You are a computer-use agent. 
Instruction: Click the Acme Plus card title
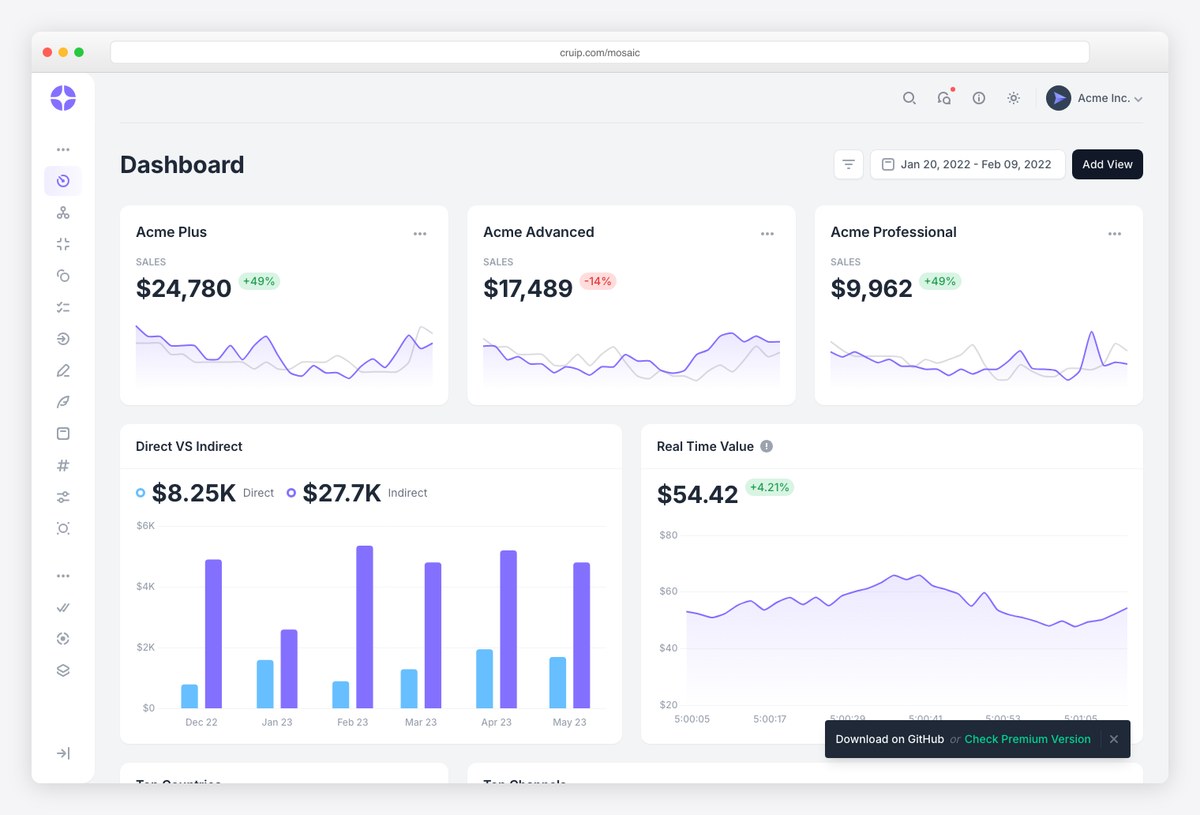[171, 232]
